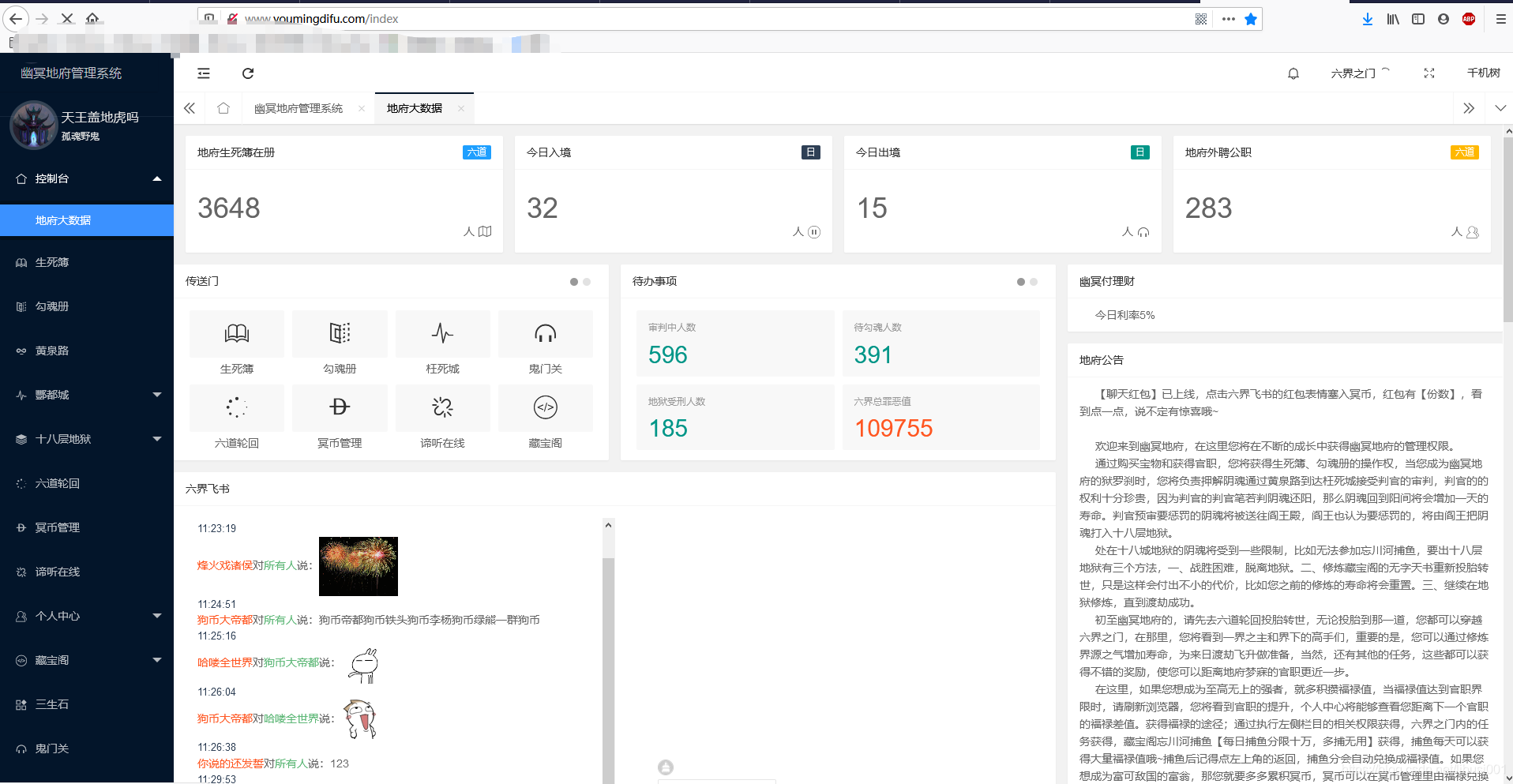1513x784 pixels.
Task: Open 藏宝阁 code icon shortcut
Action: click(546, 407)
